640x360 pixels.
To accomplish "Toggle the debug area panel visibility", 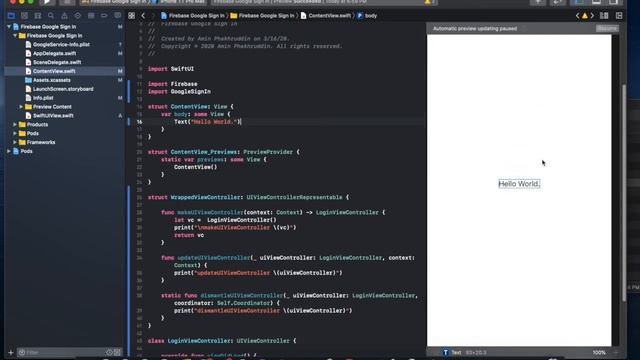I will pyautogui.click(x=596, y=2).
